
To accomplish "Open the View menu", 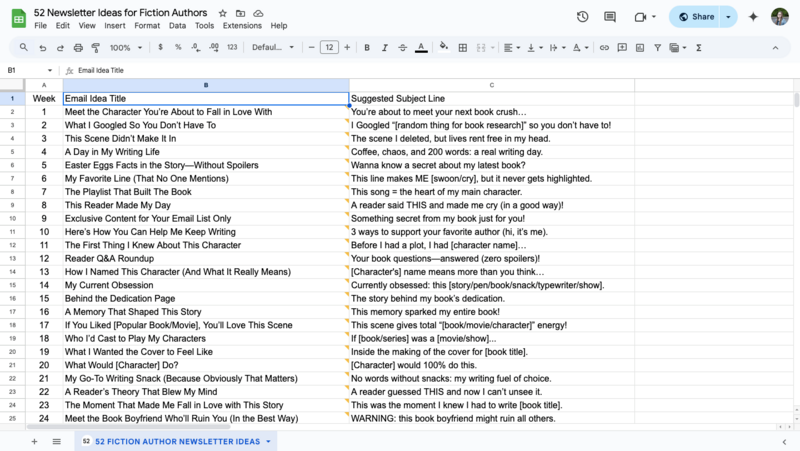I will point(87,26).
